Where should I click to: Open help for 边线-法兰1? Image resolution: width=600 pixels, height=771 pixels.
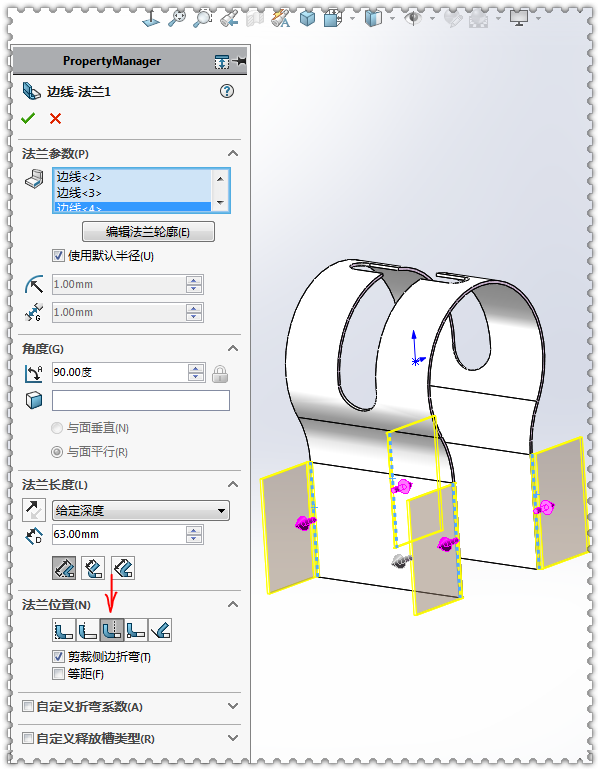[x=227, y=91]
